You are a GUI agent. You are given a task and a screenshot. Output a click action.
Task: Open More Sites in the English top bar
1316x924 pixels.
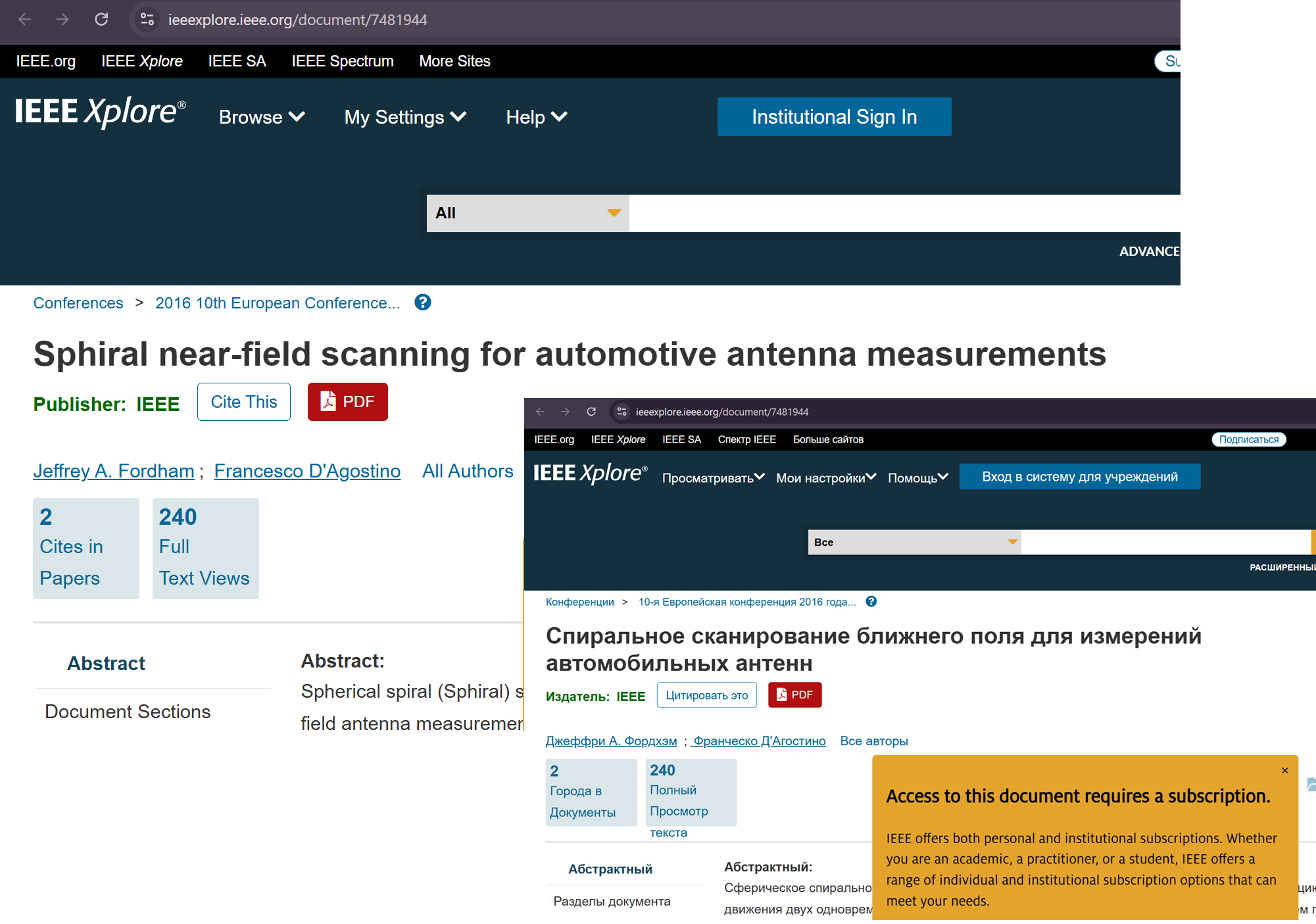tap(455, 61)
